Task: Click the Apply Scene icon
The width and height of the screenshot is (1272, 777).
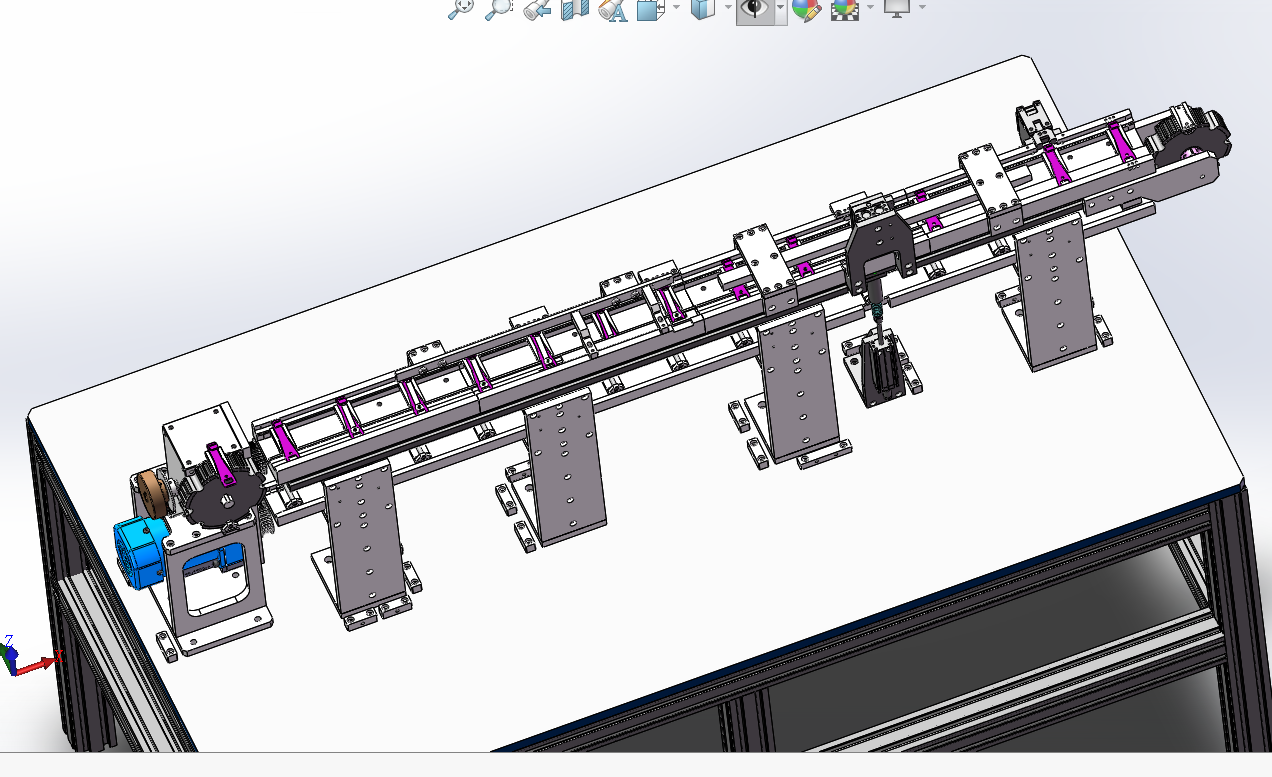Action: click(845, 9)
